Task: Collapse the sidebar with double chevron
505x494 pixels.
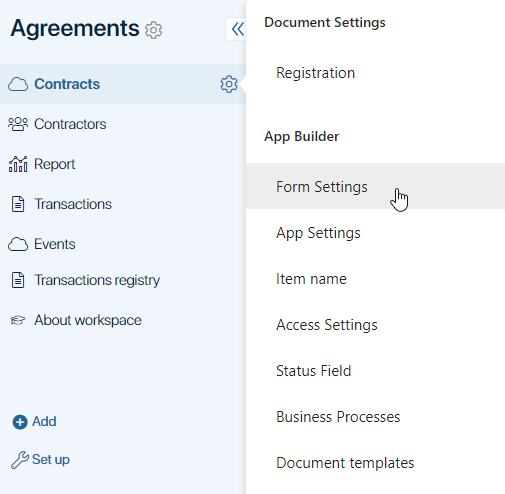Action: coord(236,29)
